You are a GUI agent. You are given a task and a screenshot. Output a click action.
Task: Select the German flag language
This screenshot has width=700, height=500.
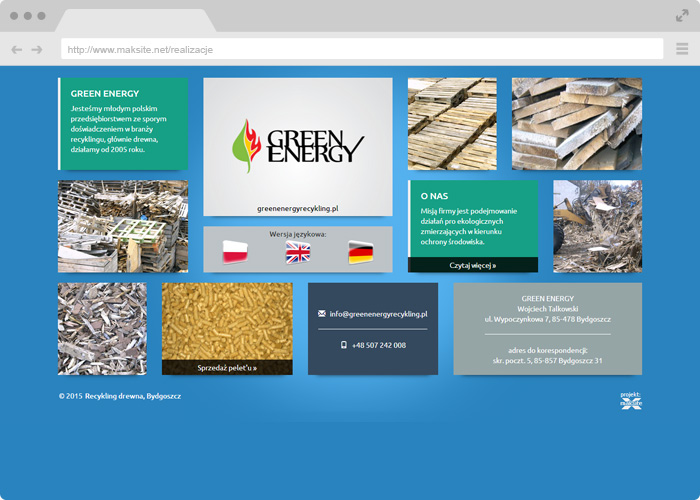coord(360,252)
